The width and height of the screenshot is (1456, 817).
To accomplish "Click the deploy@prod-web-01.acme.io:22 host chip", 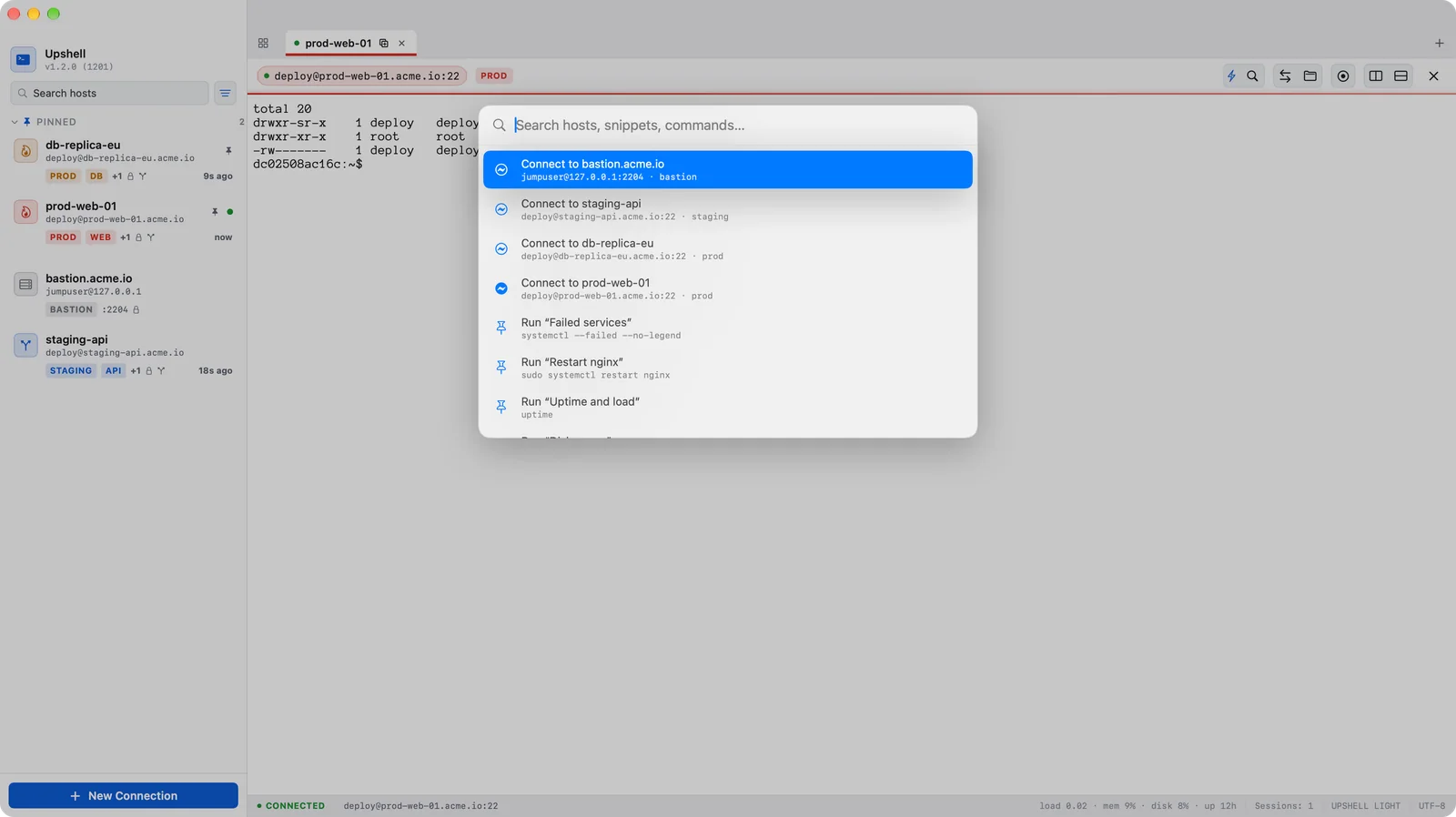I will tap(362, 76).
